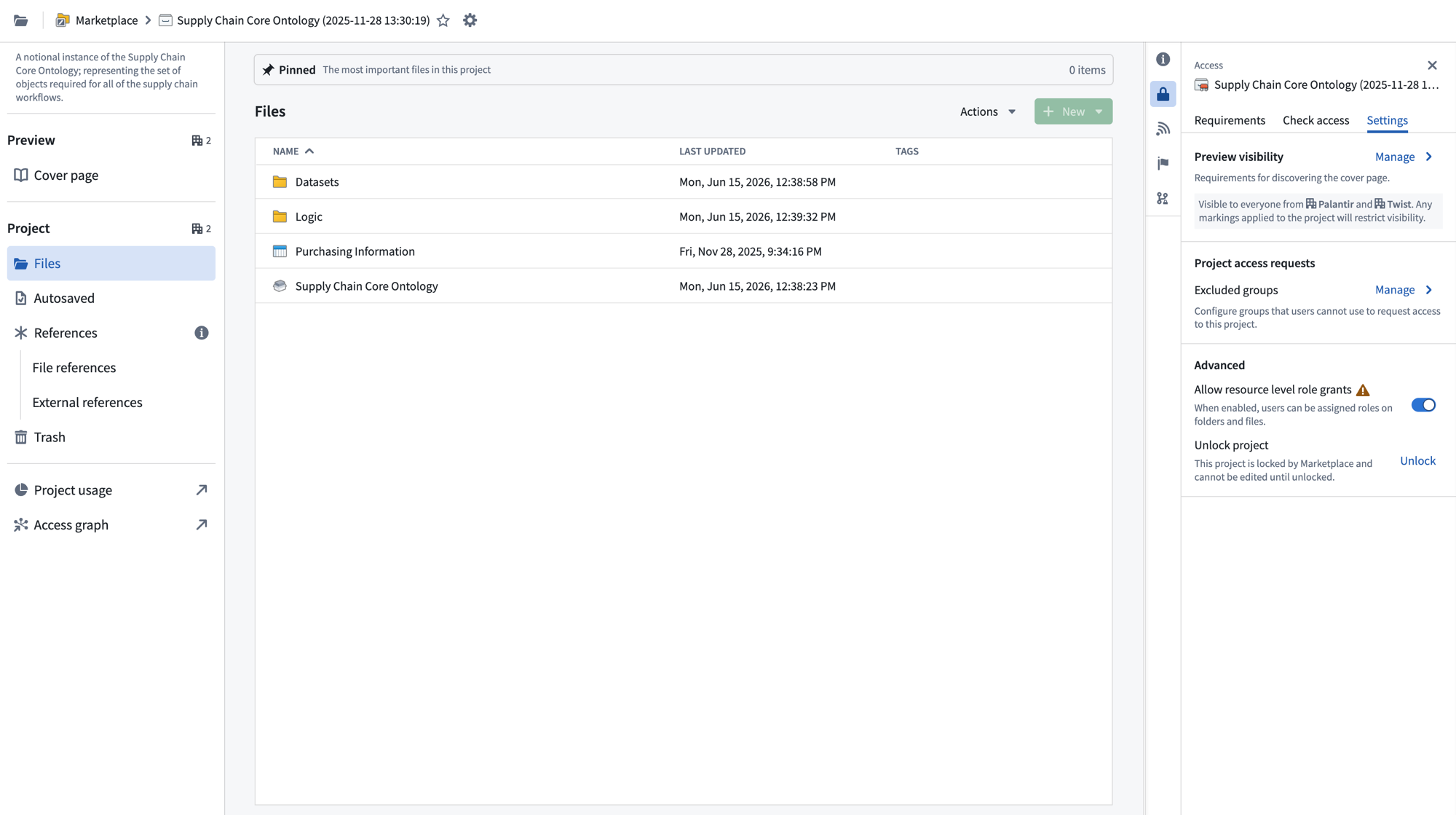
Task: Open project settings gear icon
Action: click(x=470, y=20)
